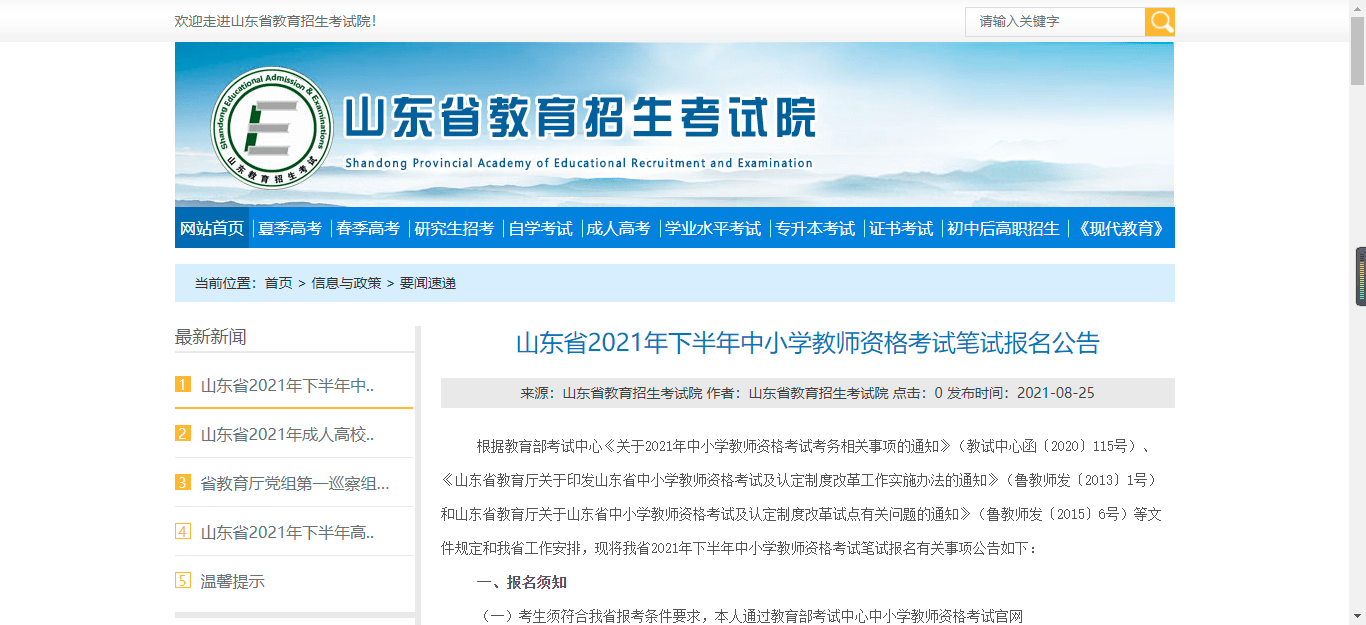Click the site title 山东省教育招生考试院 banner text
Viewport: 1366px width, 625px height.
point(580,118)
